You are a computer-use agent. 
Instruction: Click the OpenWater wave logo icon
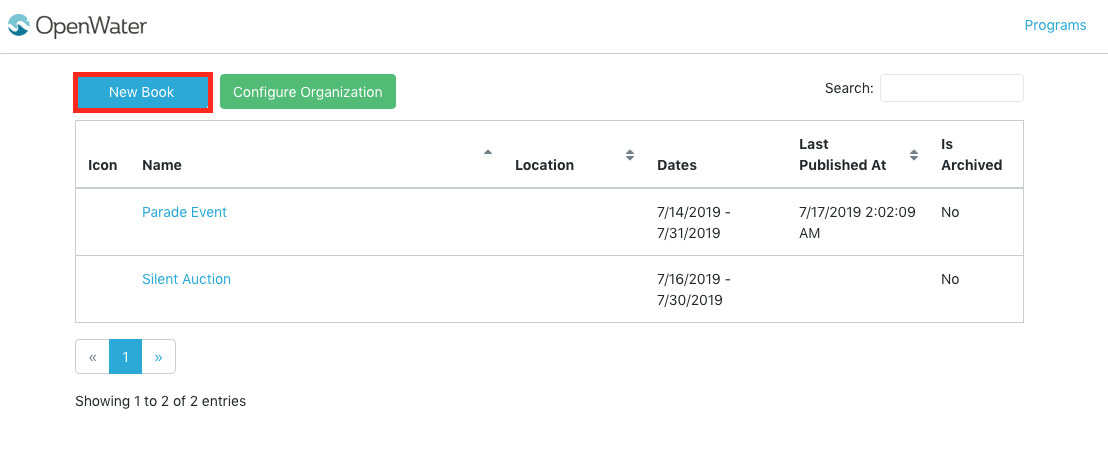point(18,25)
